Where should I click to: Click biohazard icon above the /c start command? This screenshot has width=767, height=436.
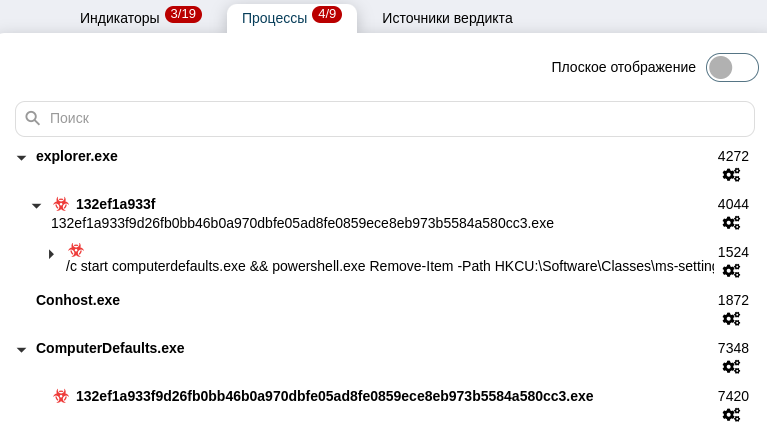point(76,250)
